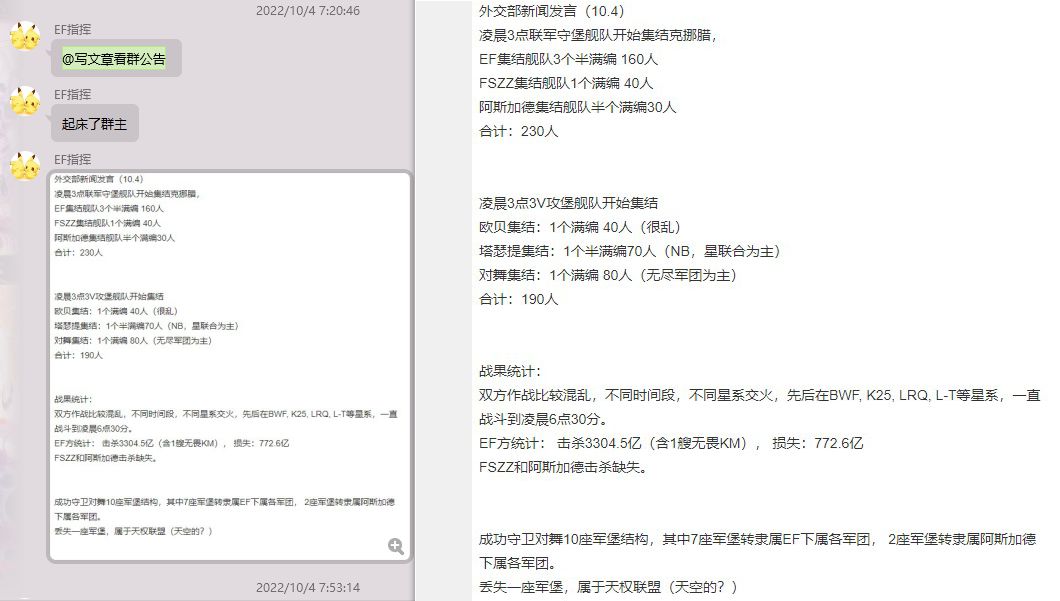Click the total "合计：230人" in right panel

coord(519,131)
